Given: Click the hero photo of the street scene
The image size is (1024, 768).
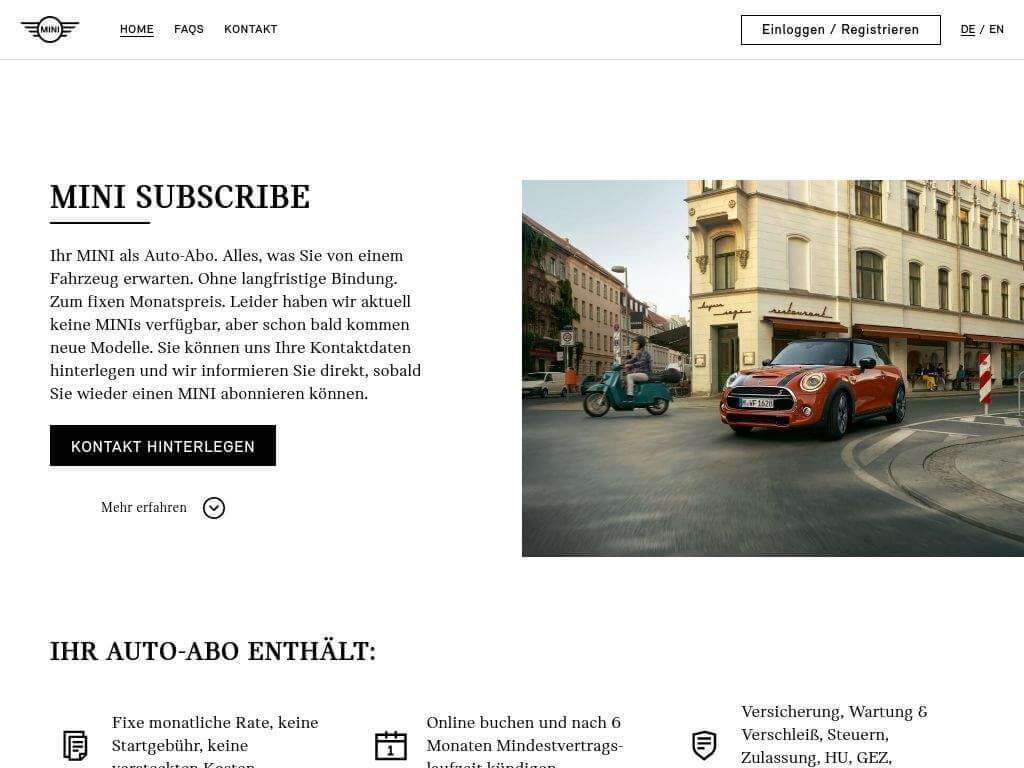Looking at the screenshot, I should pyautogui.click(x=772, y=368).
